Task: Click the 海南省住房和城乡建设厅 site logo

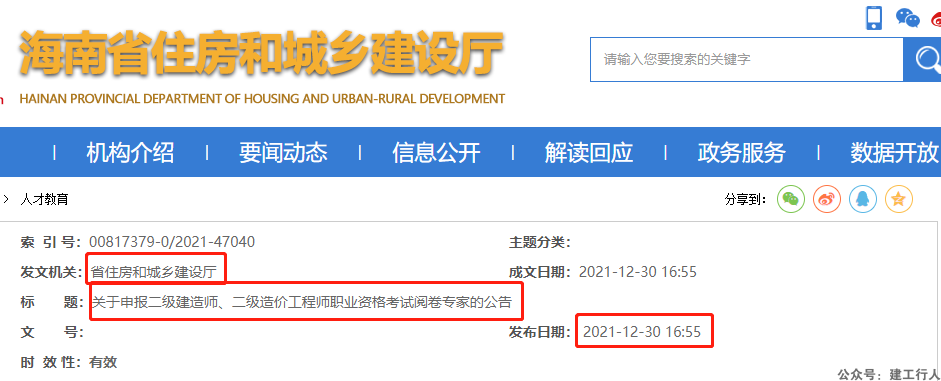Action: (262, 52)
